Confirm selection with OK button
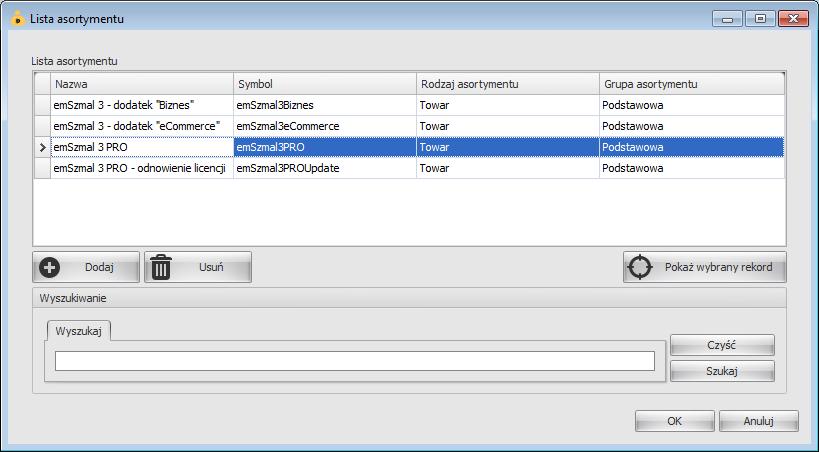 click(675, 421)
